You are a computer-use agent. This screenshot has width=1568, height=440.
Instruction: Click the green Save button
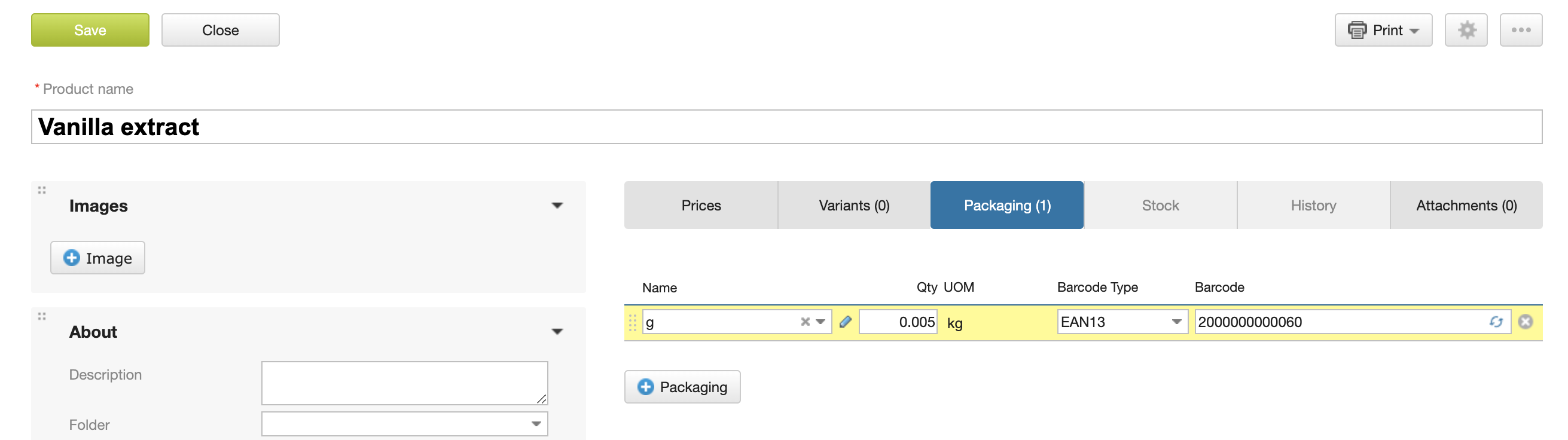(x=90, y=30)
